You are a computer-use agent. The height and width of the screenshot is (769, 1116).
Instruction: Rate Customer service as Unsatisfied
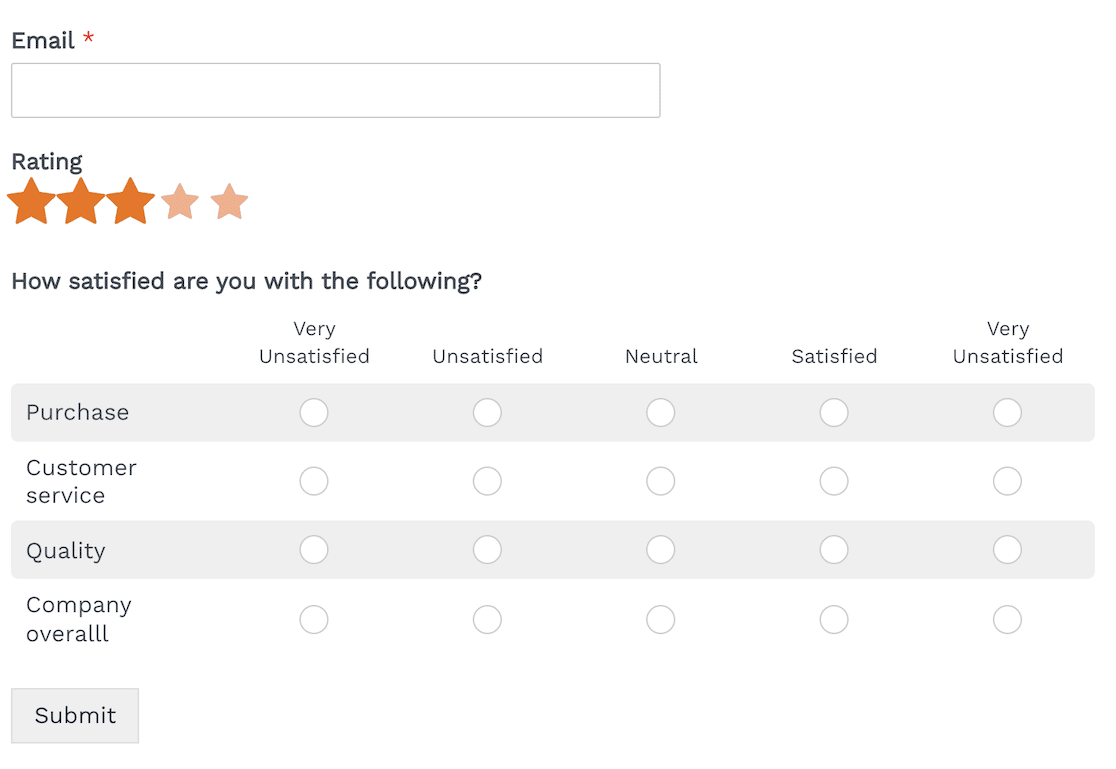pos(487,481)
